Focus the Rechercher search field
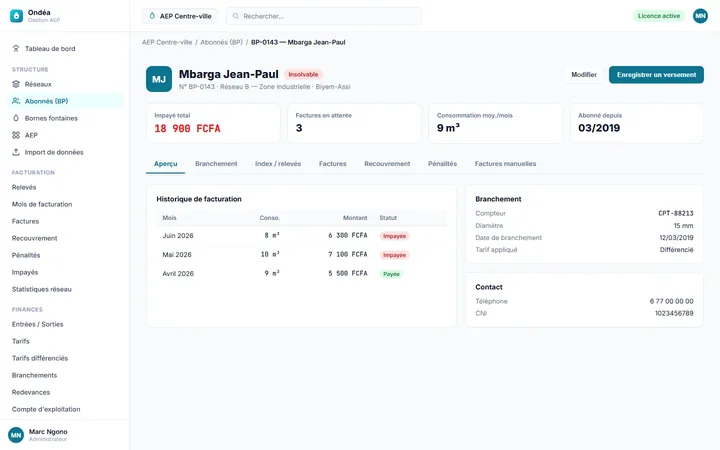720x450 pixels. (x=324, y=16)
